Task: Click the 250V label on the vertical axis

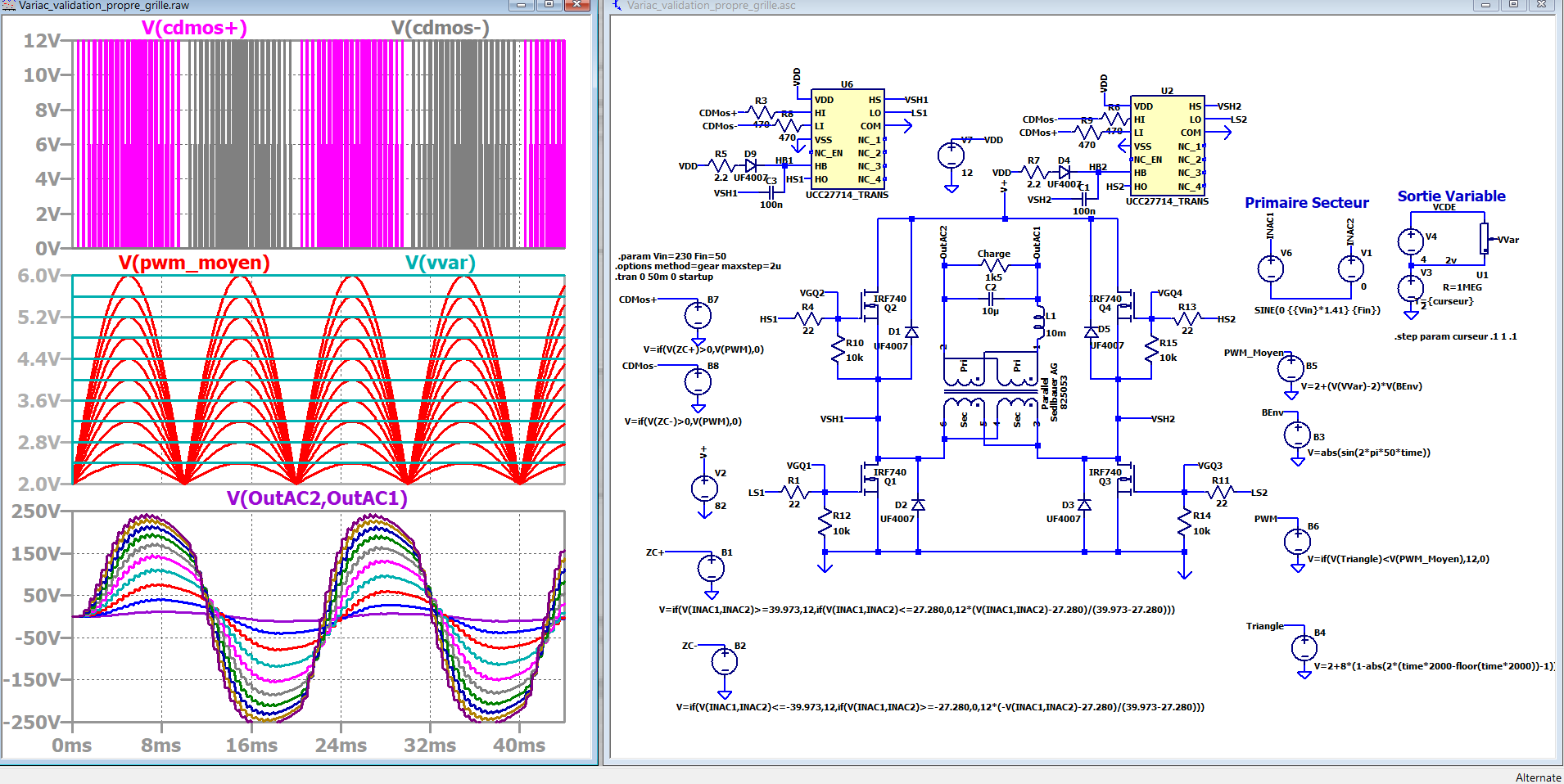Action: [36, 511]
